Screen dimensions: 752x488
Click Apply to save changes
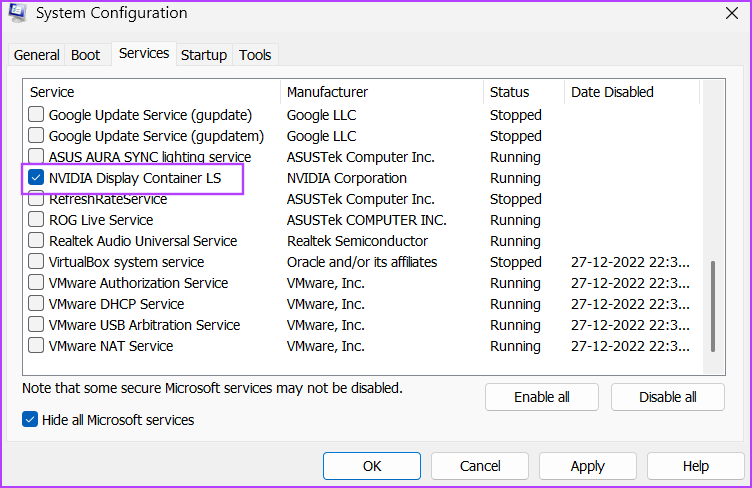[588, 466]
